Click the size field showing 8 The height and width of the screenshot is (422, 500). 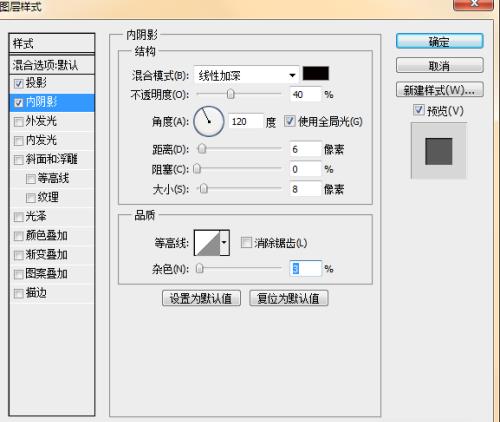(306, 189)
